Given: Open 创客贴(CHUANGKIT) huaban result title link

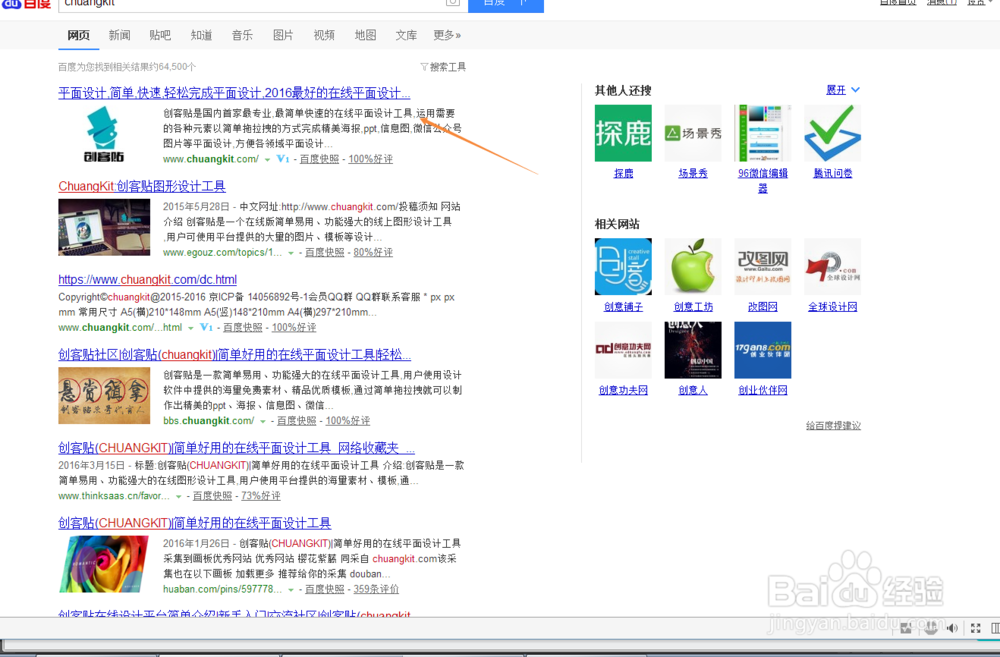Looking at the screenshot, I should (x=195, y=523).
